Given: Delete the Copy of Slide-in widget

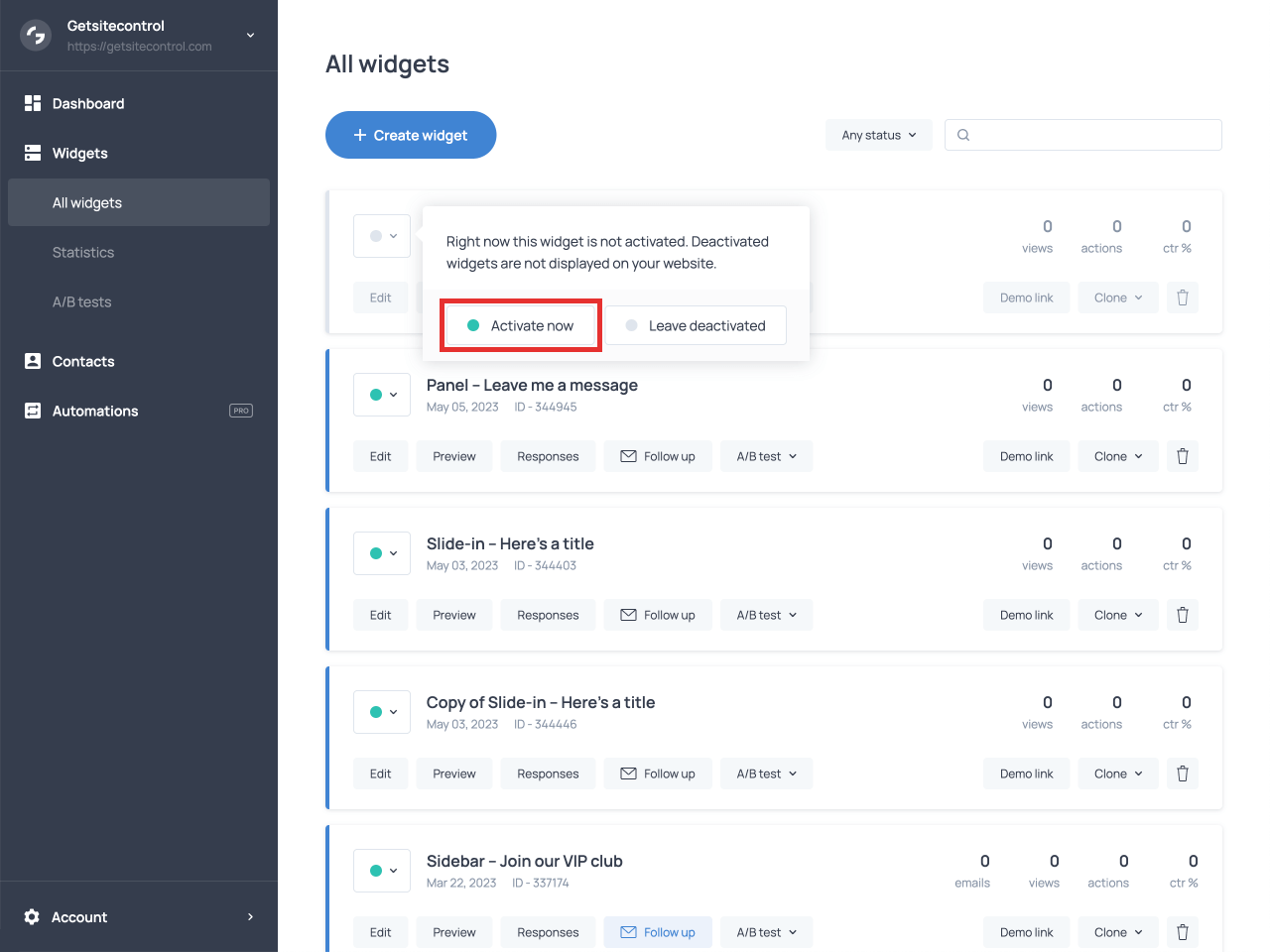Looking at the screenshot, I should click(1182, 773).
